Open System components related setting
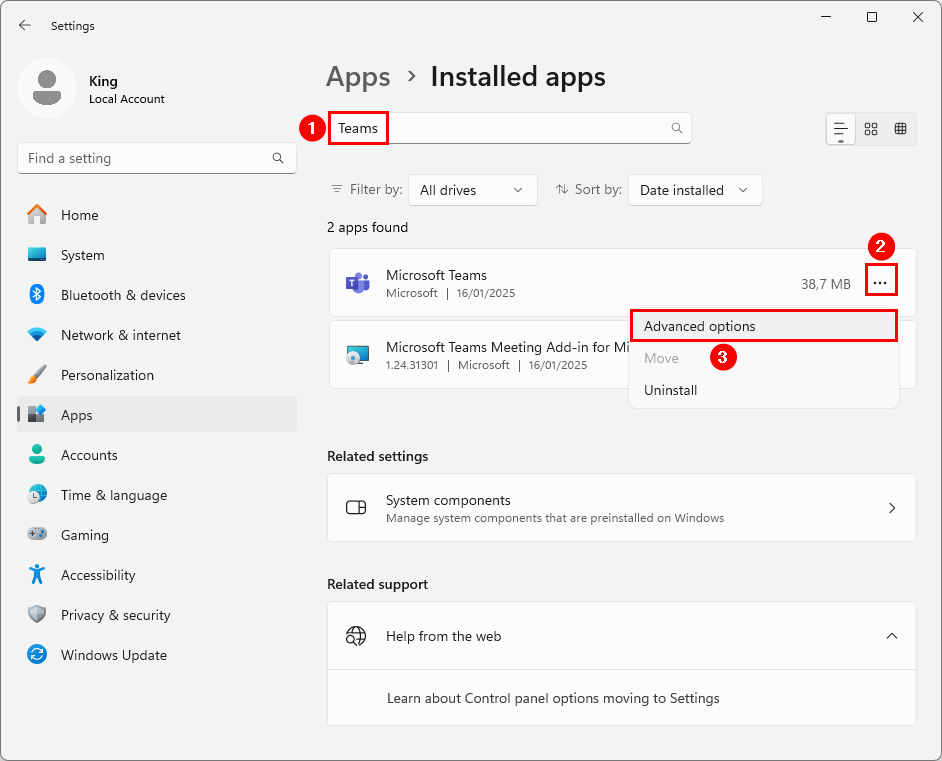Viewport: 942px width, 761px height. (621, 508)
